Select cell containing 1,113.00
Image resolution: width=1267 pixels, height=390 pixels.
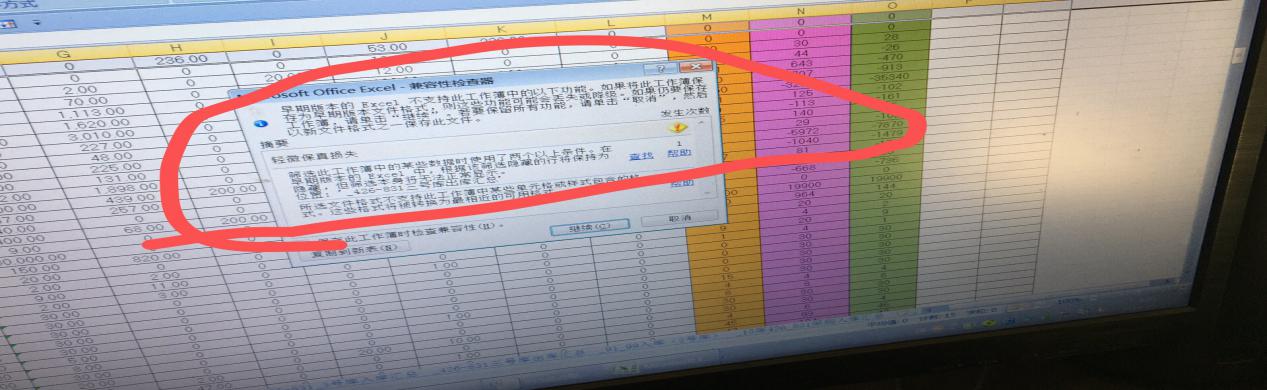click(90, 113)
